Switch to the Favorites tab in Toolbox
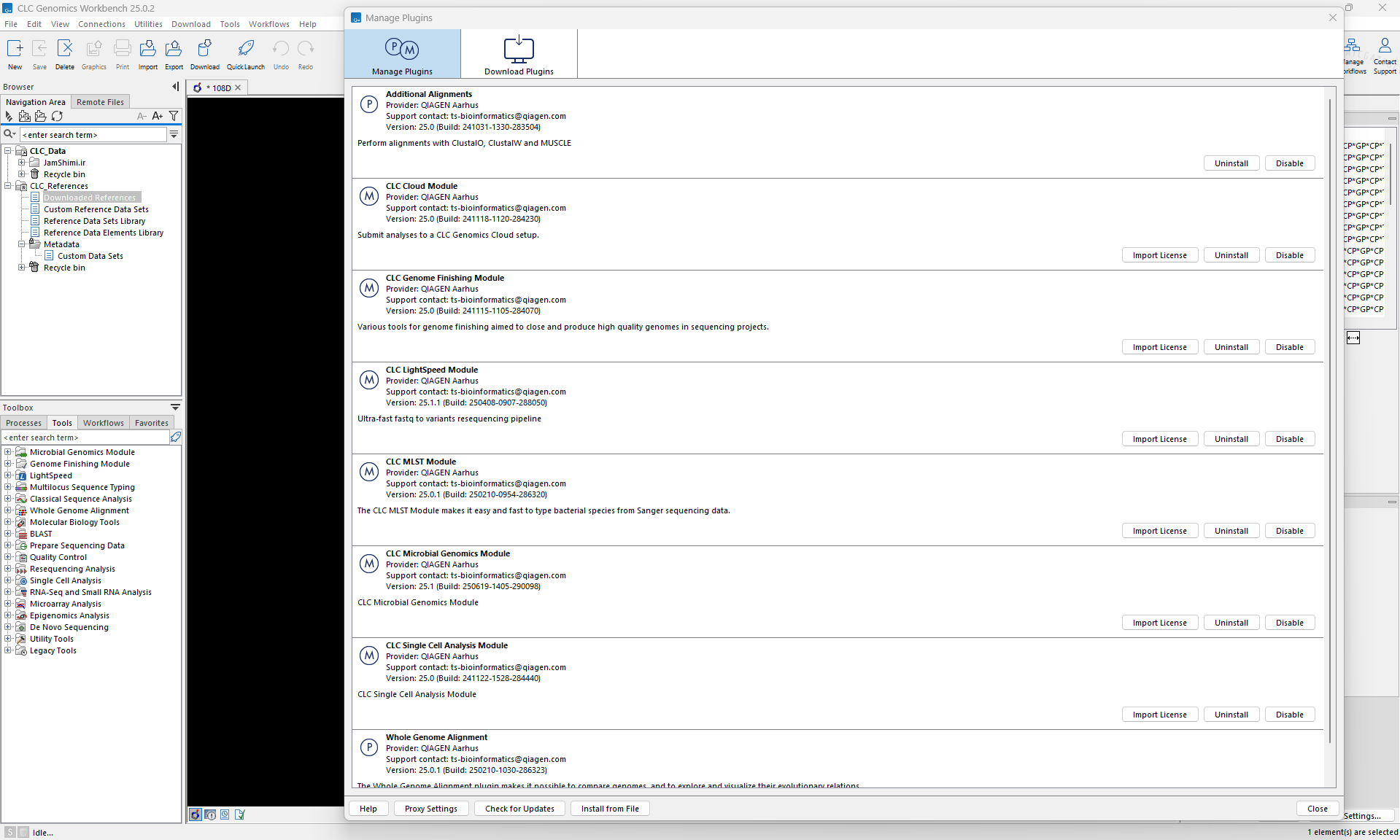This screenshot has width=1400, height=840. (x=152, y=423)
